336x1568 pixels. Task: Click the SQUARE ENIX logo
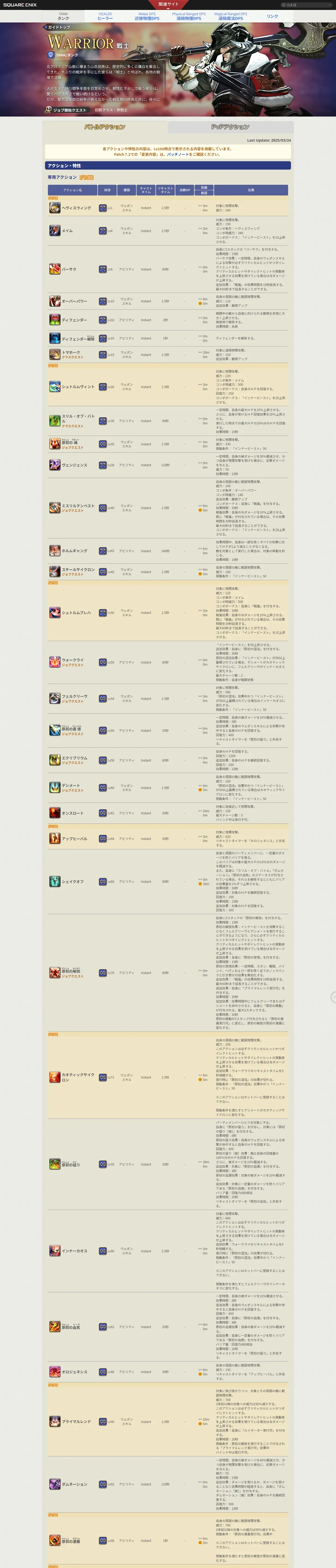click(x=20, y=5)
